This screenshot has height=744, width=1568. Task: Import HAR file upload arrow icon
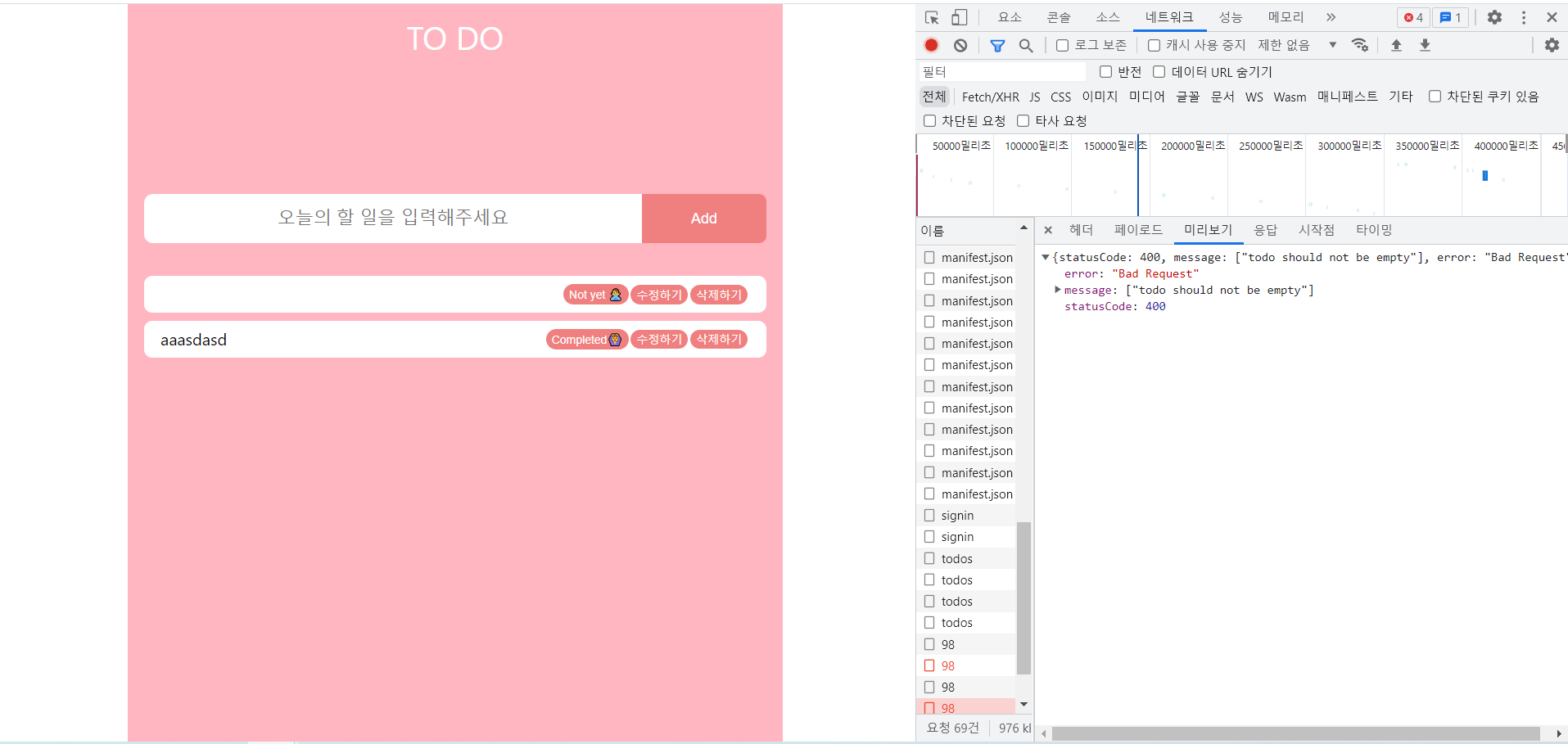(x=1397, y=45)
